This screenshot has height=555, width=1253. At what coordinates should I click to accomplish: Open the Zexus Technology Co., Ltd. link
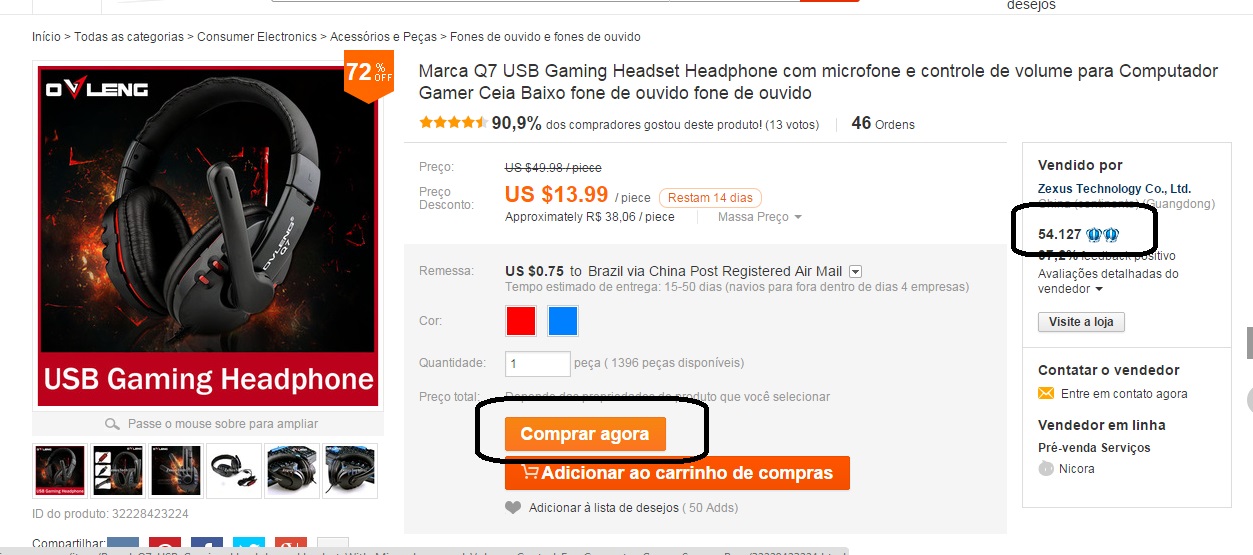coord(1114,189)
